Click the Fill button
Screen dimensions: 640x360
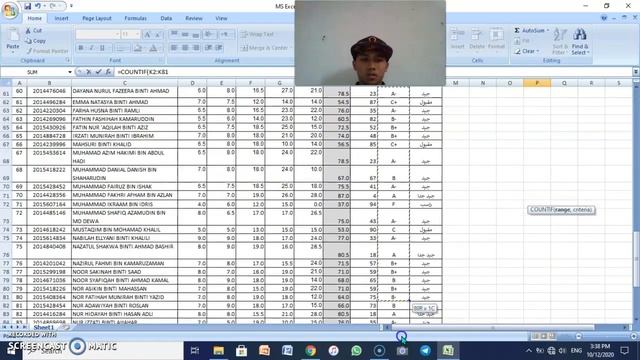pyautogui.click(x=522, y=41)
